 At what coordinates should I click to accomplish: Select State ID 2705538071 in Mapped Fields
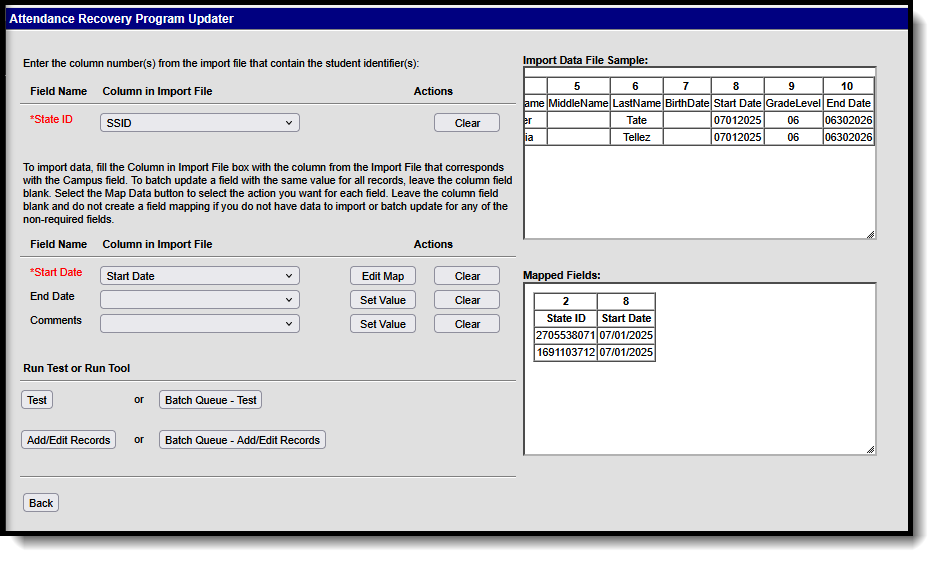click(566, 335)
